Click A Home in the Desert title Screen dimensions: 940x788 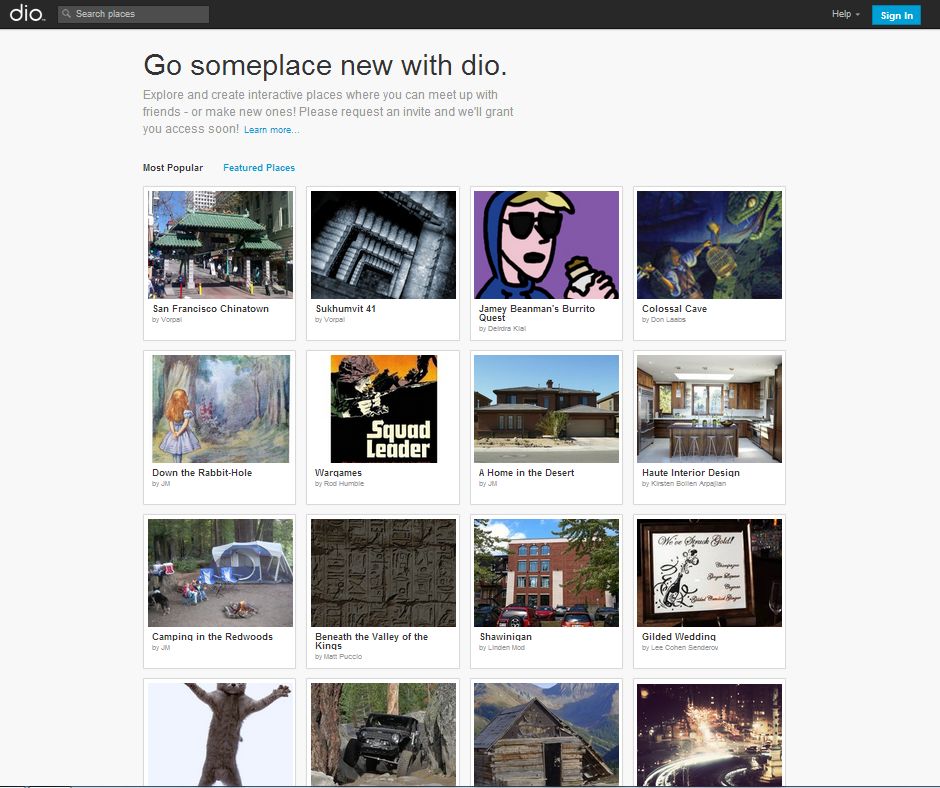(526, 473)
